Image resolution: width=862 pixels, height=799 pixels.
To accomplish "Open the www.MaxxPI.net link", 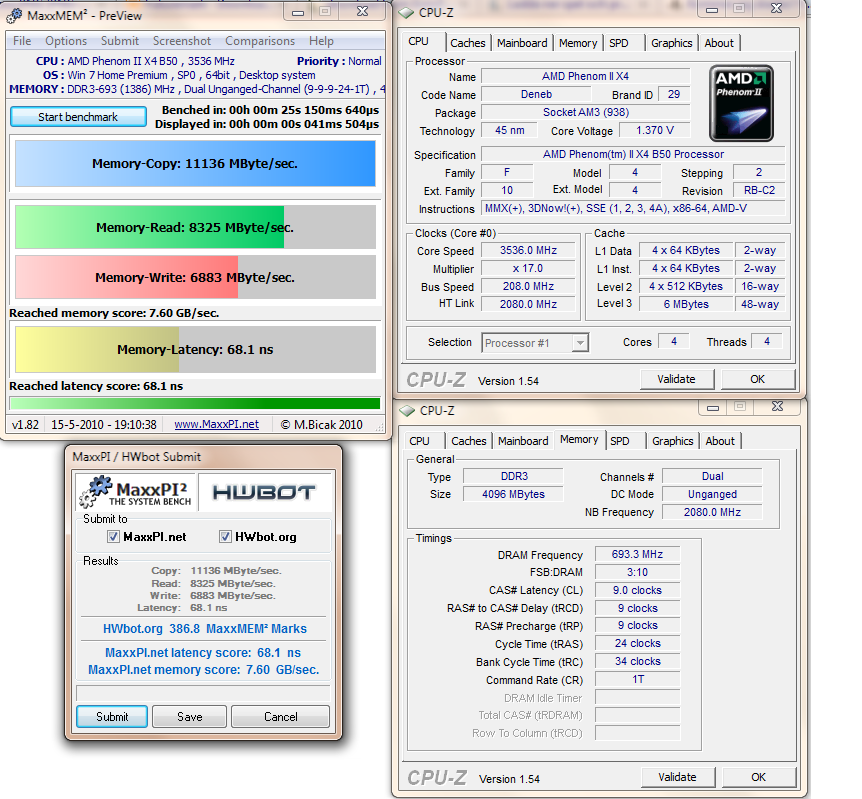I will (217, 425).
